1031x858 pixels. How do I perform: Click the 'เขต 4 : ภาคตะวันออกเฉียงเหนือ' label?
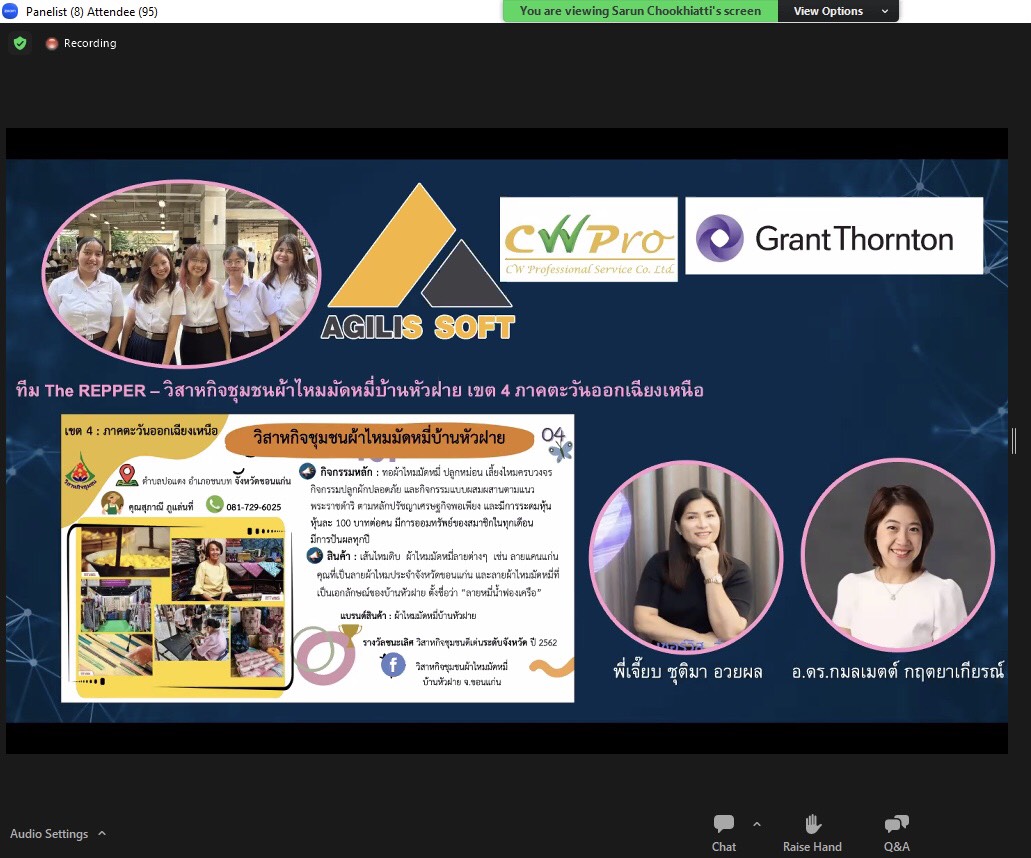(x=141, y=431)
